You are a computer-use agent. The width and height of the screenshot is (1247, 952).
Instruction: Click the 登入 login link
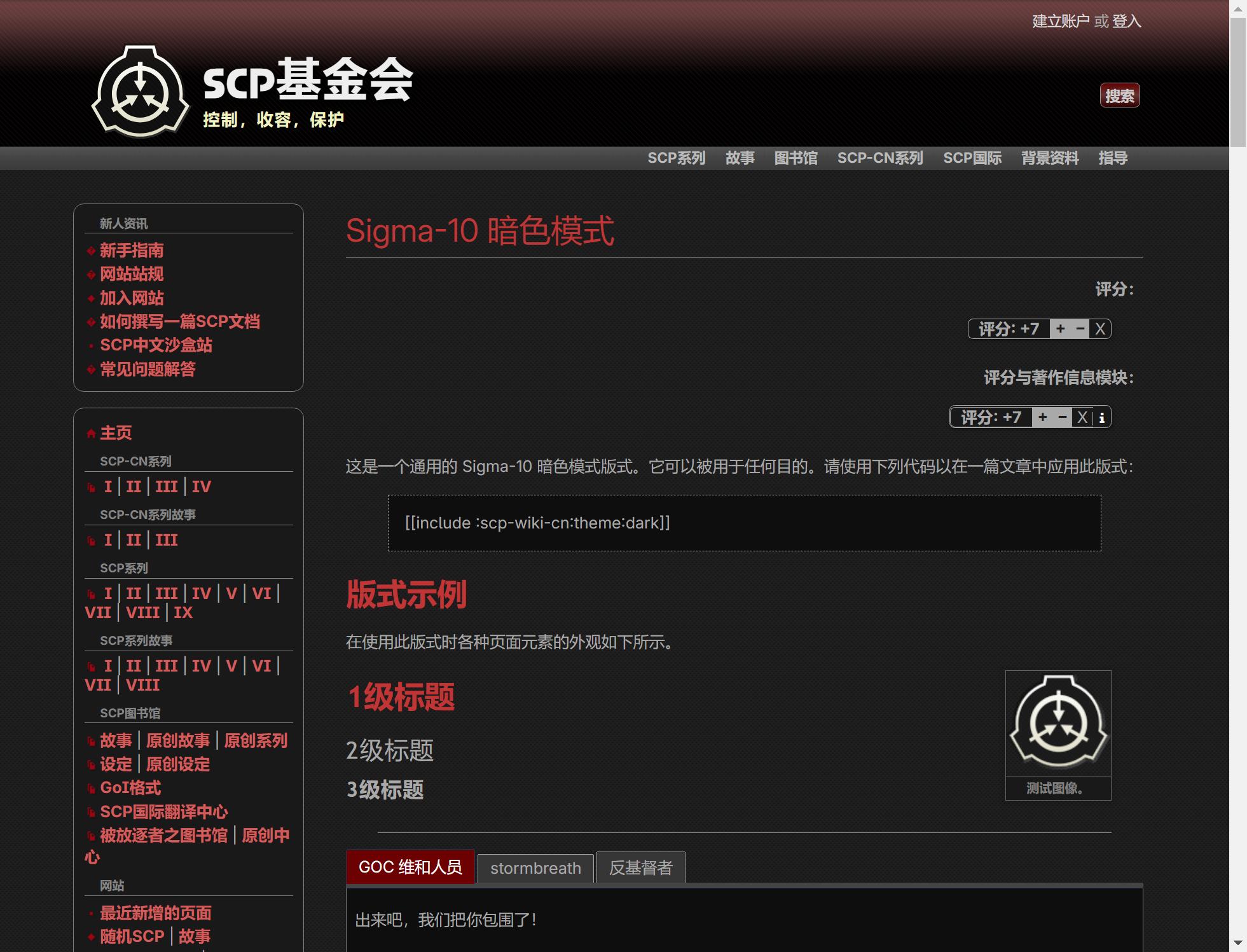(1126, 21)
